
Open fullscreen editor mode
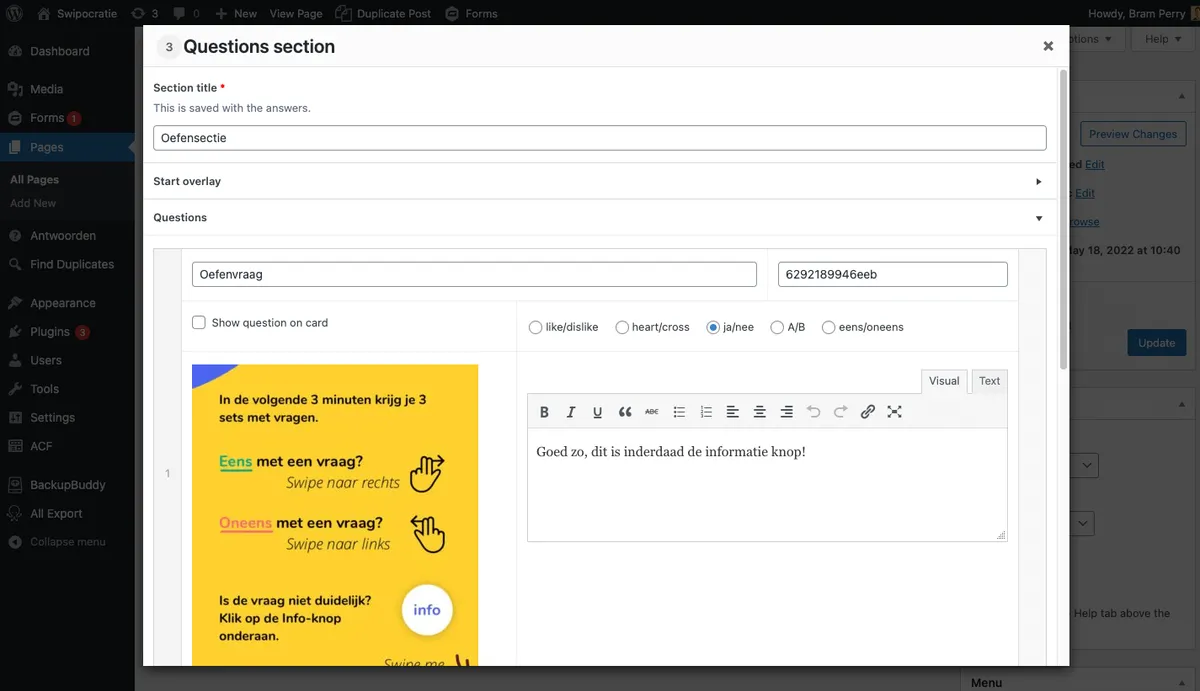click(x=895, y=412)
